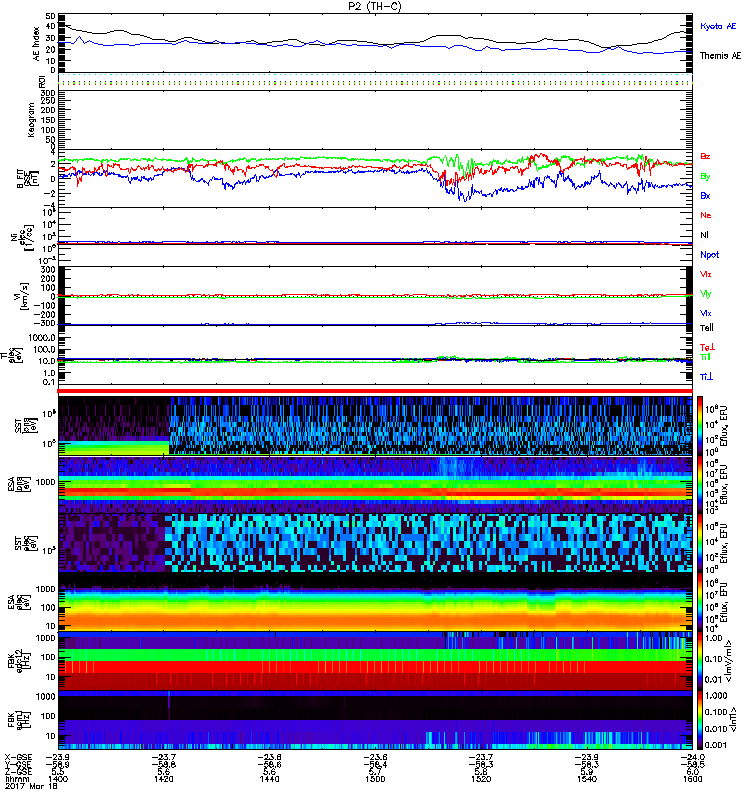Click the SST ions Eflux colorbar
Image resolution: width=750 pixels, height=800 pixels.
click(x=700, y=426)
